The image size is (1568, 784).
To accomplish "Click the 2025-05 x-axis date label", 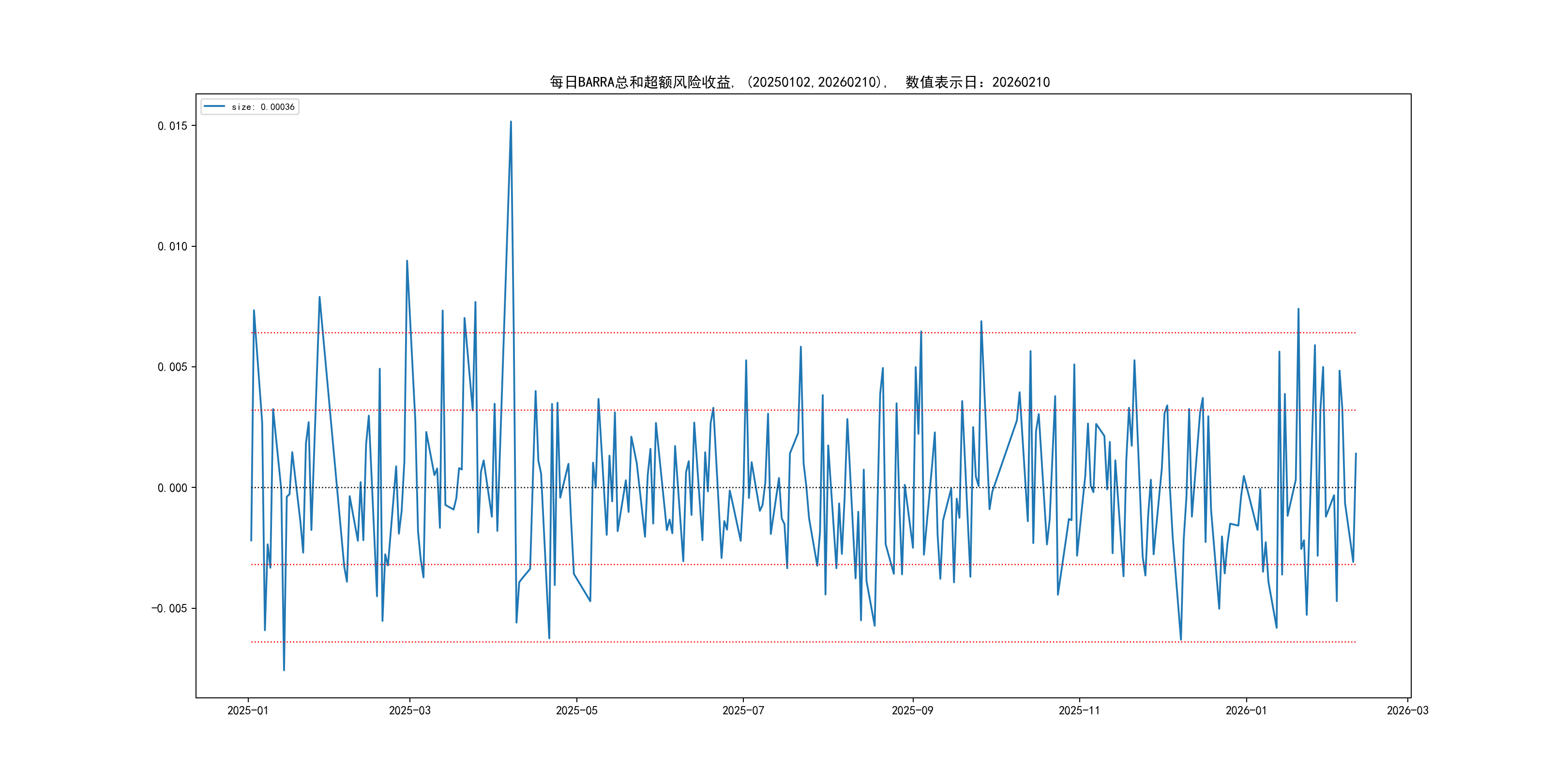I will click(576, 710).
